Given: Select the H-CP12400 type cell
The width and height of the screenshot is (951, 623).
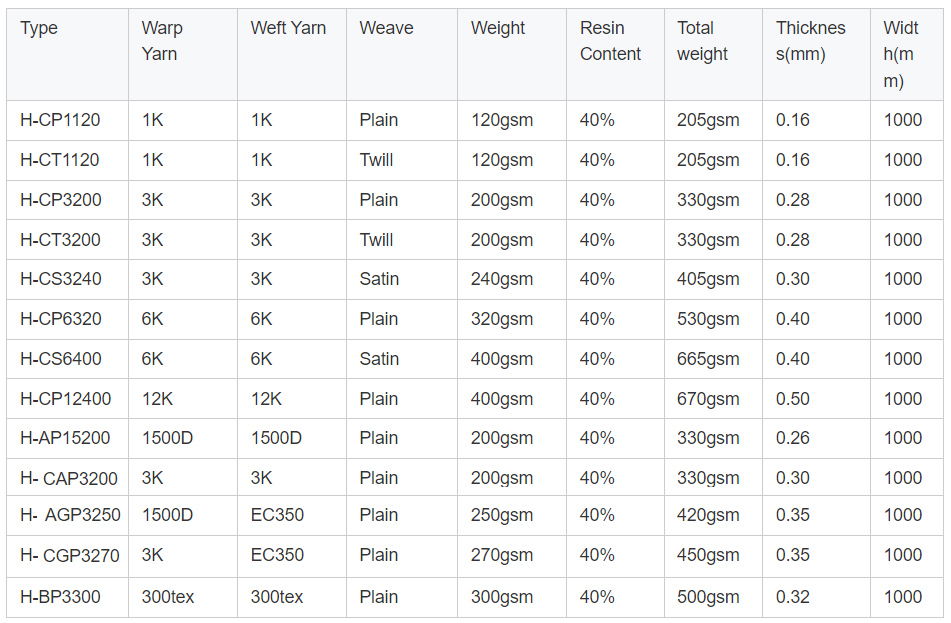Looking at the screenshot, I should 65,399.
